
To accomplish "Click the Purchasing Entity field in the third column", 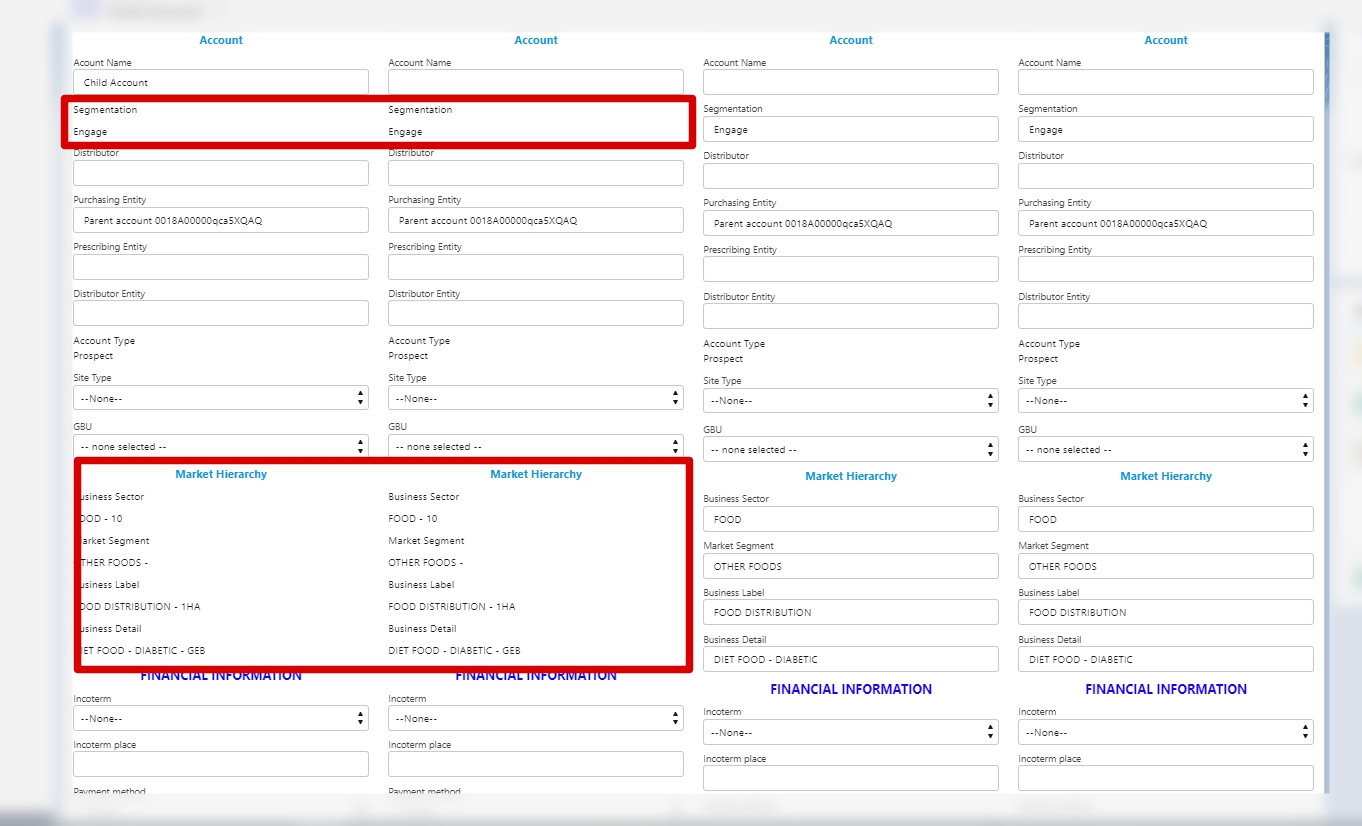I will (x=851, y=223).
